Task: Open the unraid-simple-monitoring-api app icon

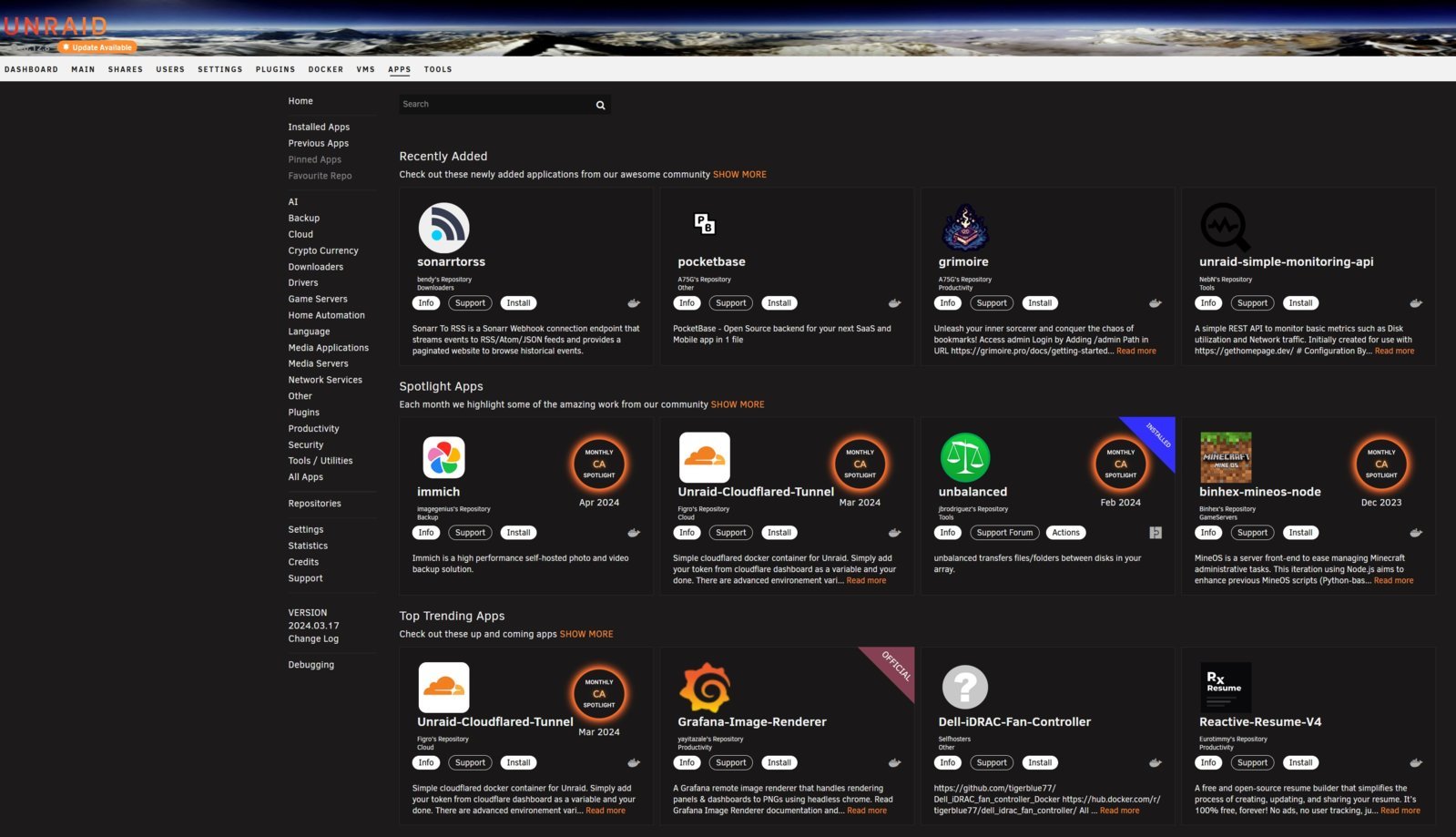Action: (1225, 228)
